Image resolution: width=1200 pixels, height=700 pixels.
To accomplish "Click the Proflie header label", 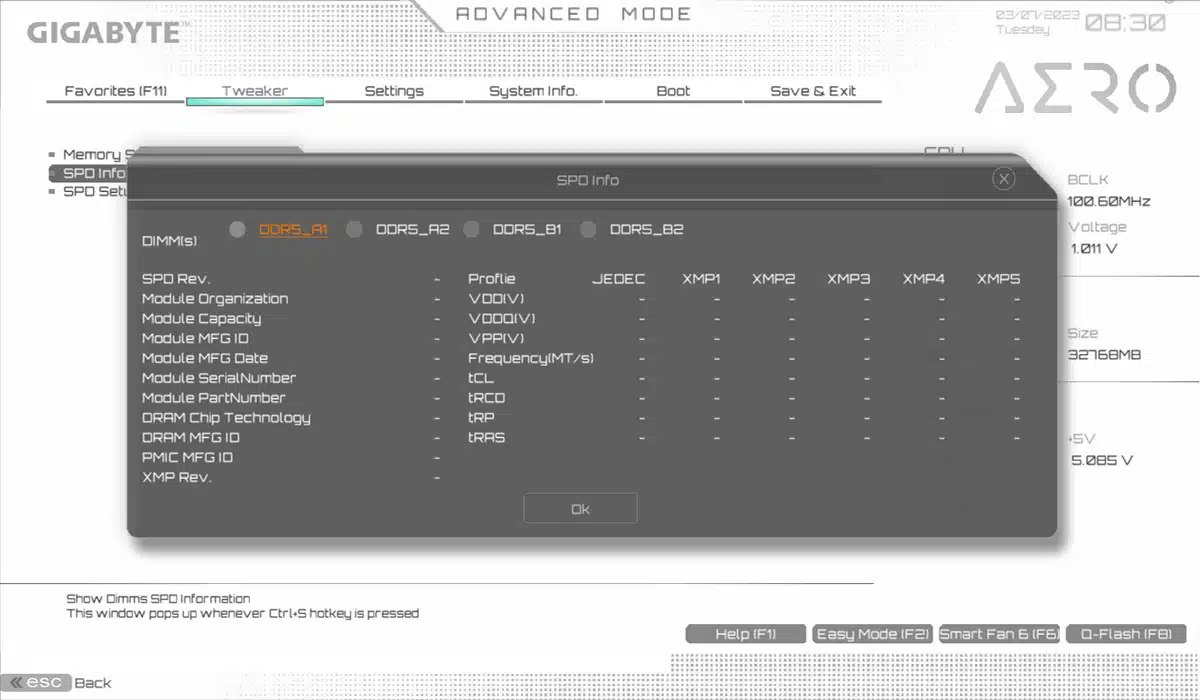I will pos(492,279).
